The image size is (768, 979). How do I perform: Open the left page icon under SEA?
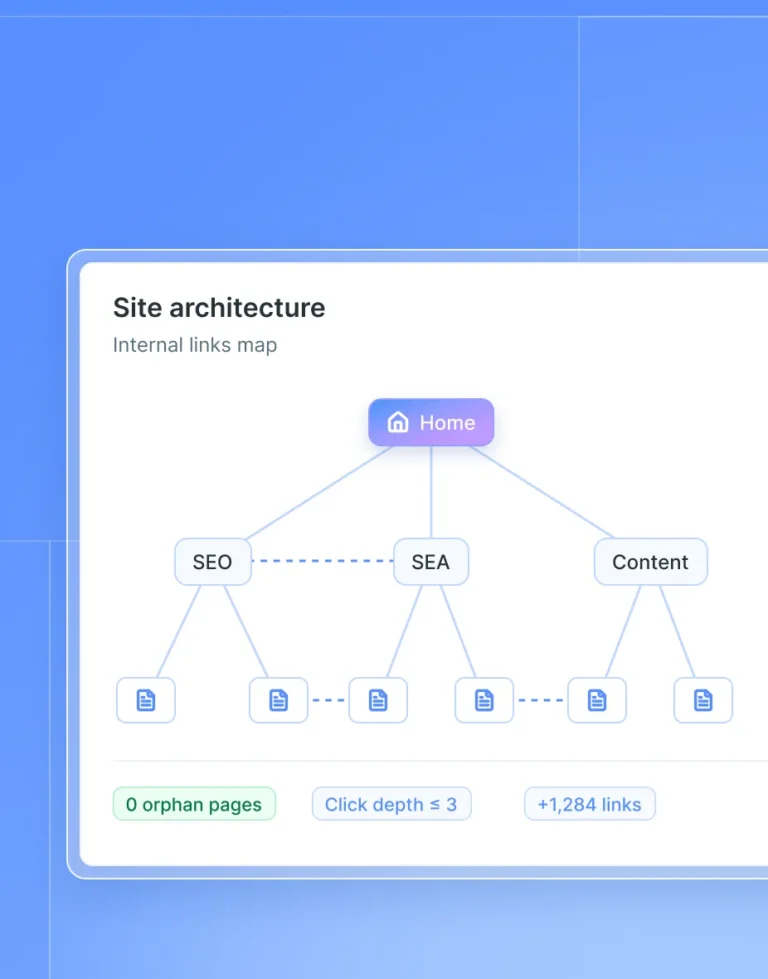378,701
